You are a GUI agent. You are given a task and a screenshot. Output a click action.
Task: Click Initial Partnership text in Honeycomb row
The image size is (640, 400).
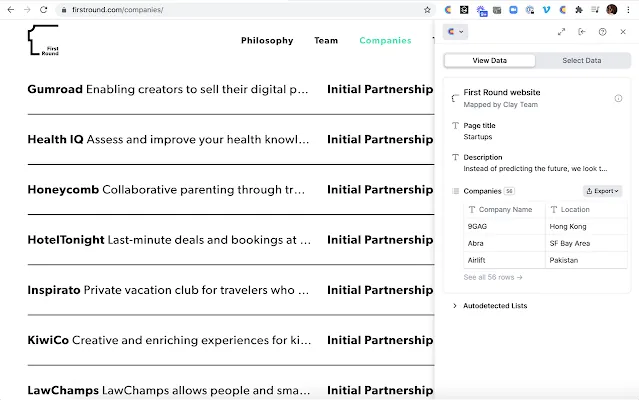pos(380,190)
